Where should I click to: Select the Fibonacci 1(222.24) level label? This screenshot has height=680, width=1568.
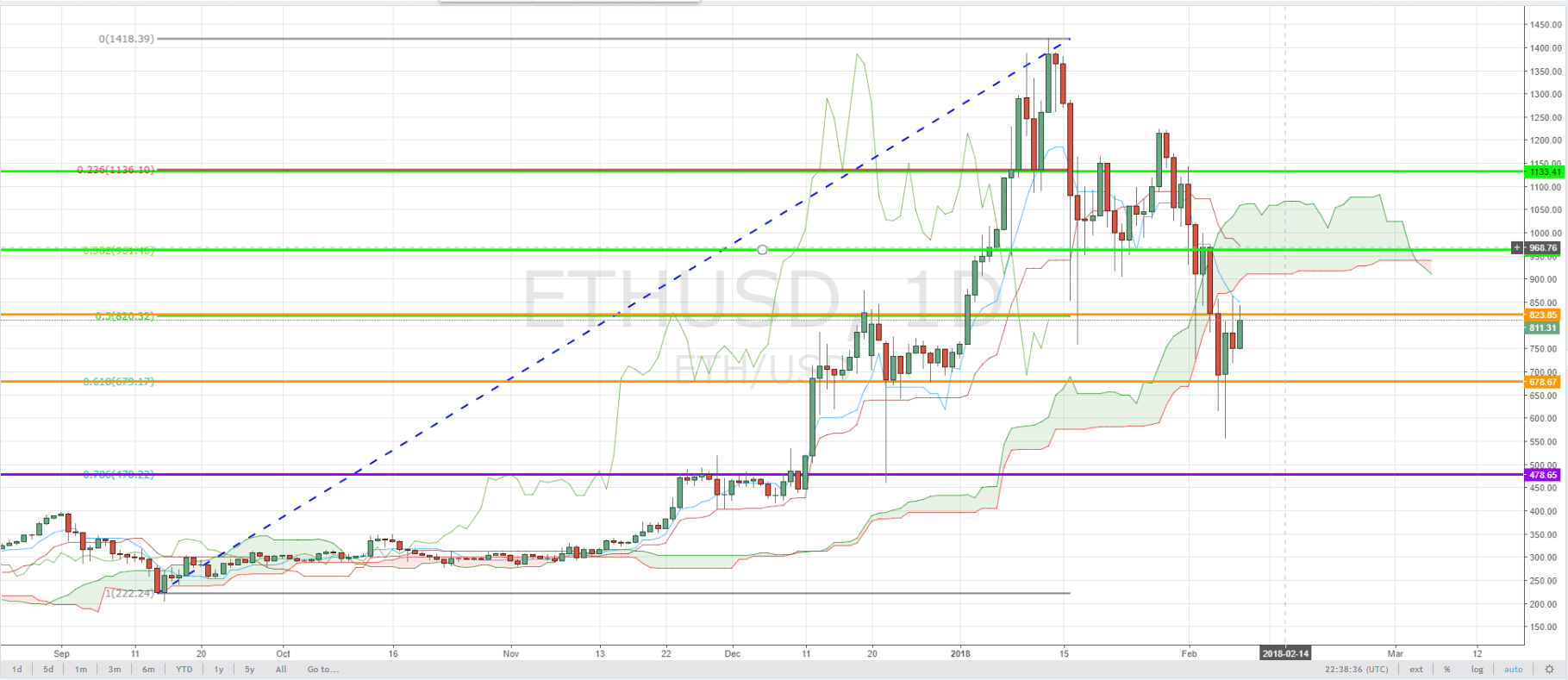[x=130, y=593]
